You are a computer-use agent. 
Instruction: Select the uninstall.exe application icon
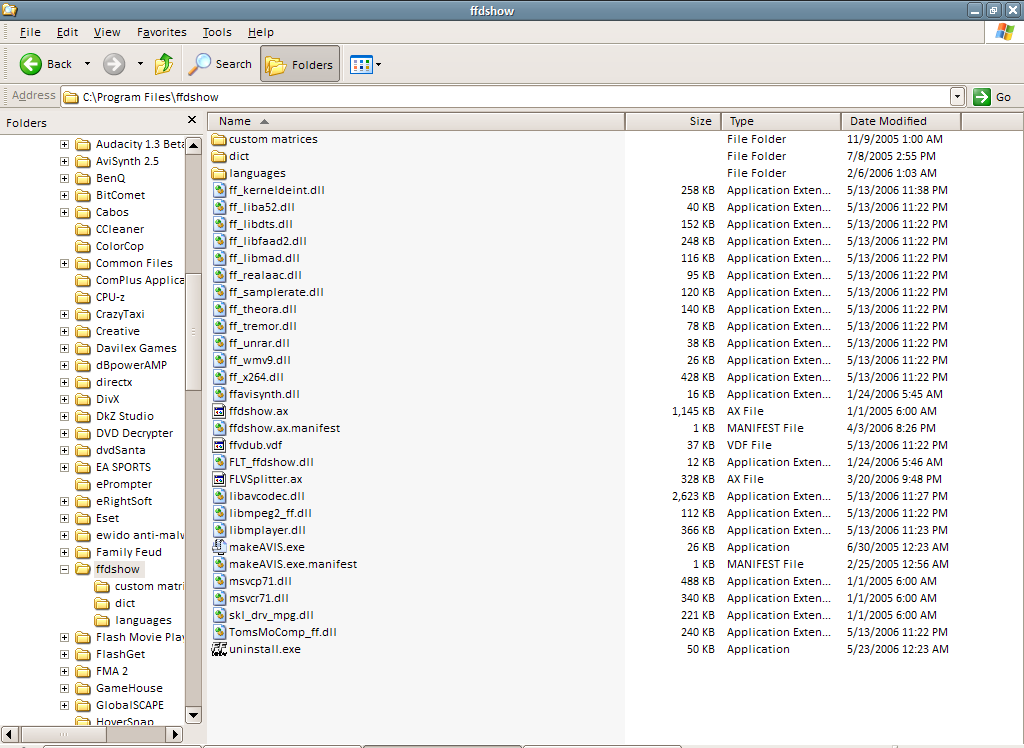point(220,649)
